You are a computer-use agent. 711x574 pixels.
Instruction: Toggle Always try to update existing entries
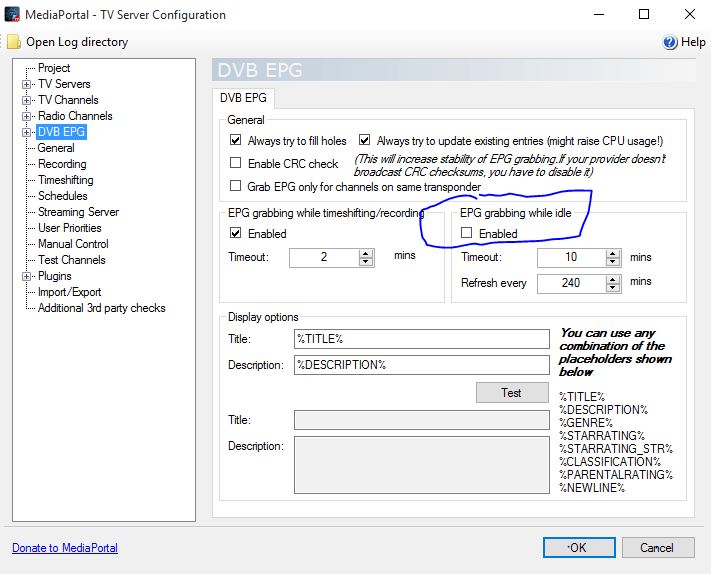[x=365, y=140]
